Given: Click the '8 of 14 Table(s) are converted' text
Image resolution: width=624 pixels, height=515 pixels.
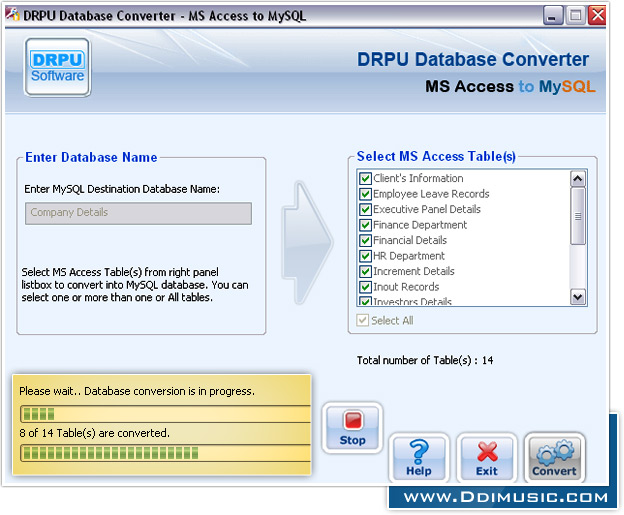Looking at the screenshot, I should tap(94, 433).
